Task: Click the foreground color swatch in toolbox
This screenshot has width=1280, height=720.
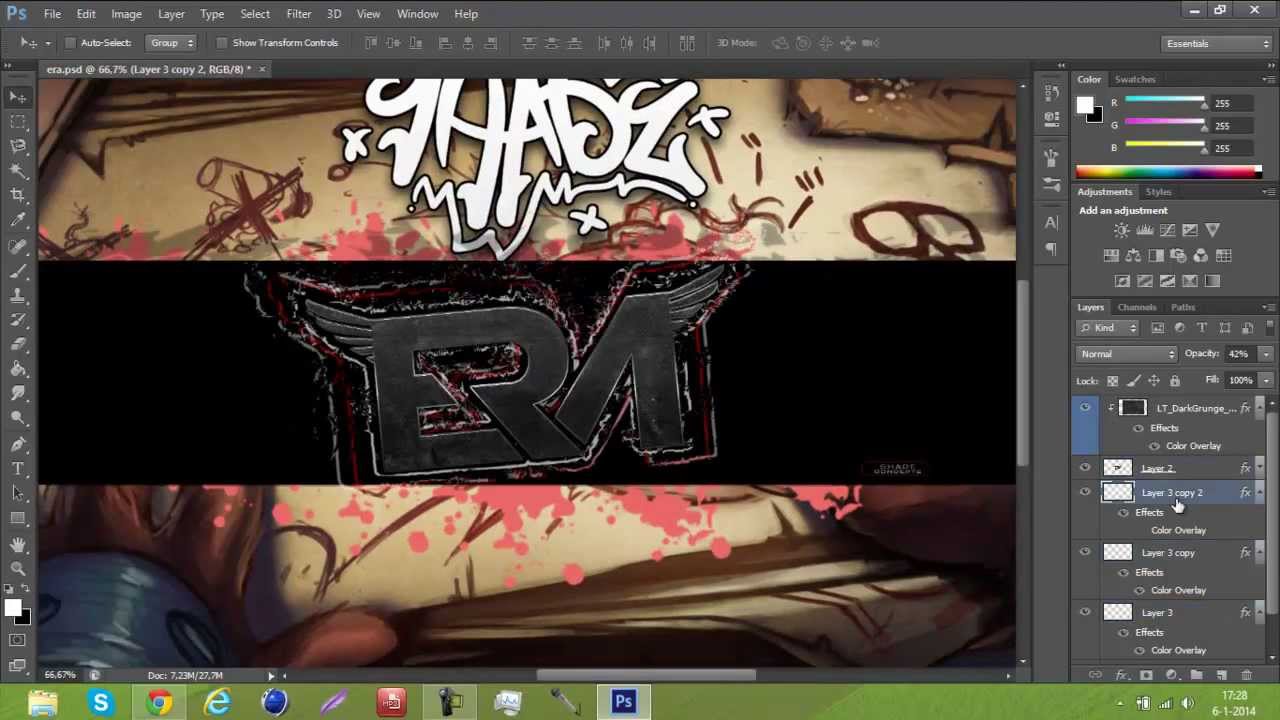Action: pyautogui.click(x=12, y=608)
